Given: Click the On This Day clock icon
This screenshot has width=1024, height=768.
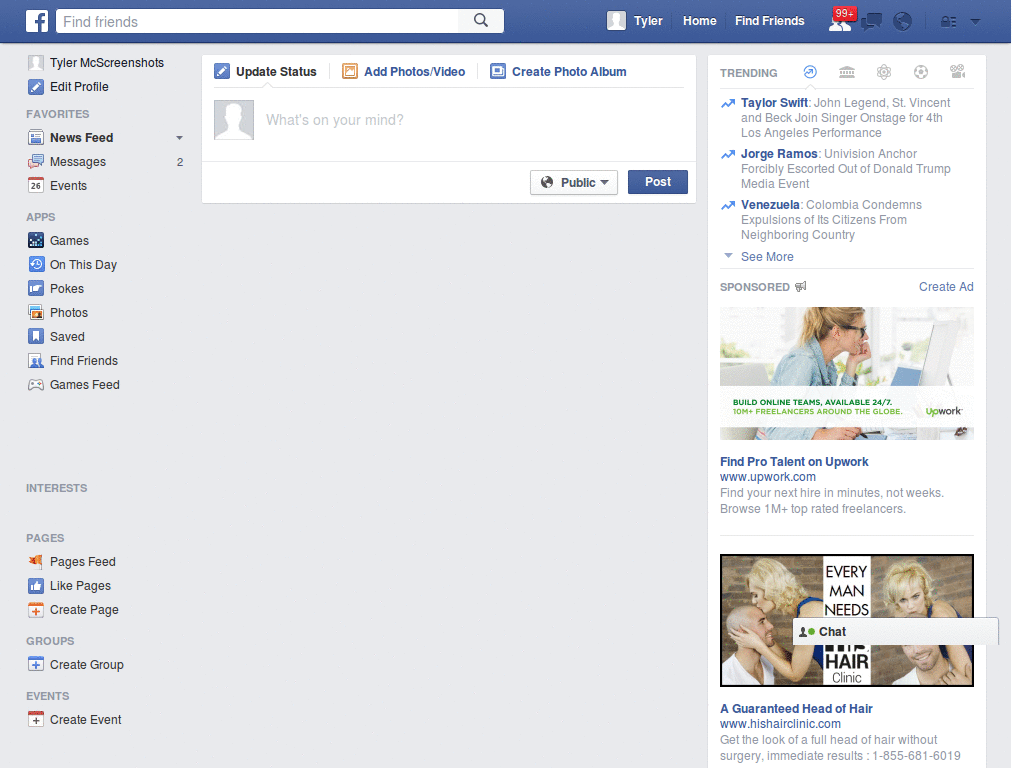Looking at the screenshot, I should point(36,264).
